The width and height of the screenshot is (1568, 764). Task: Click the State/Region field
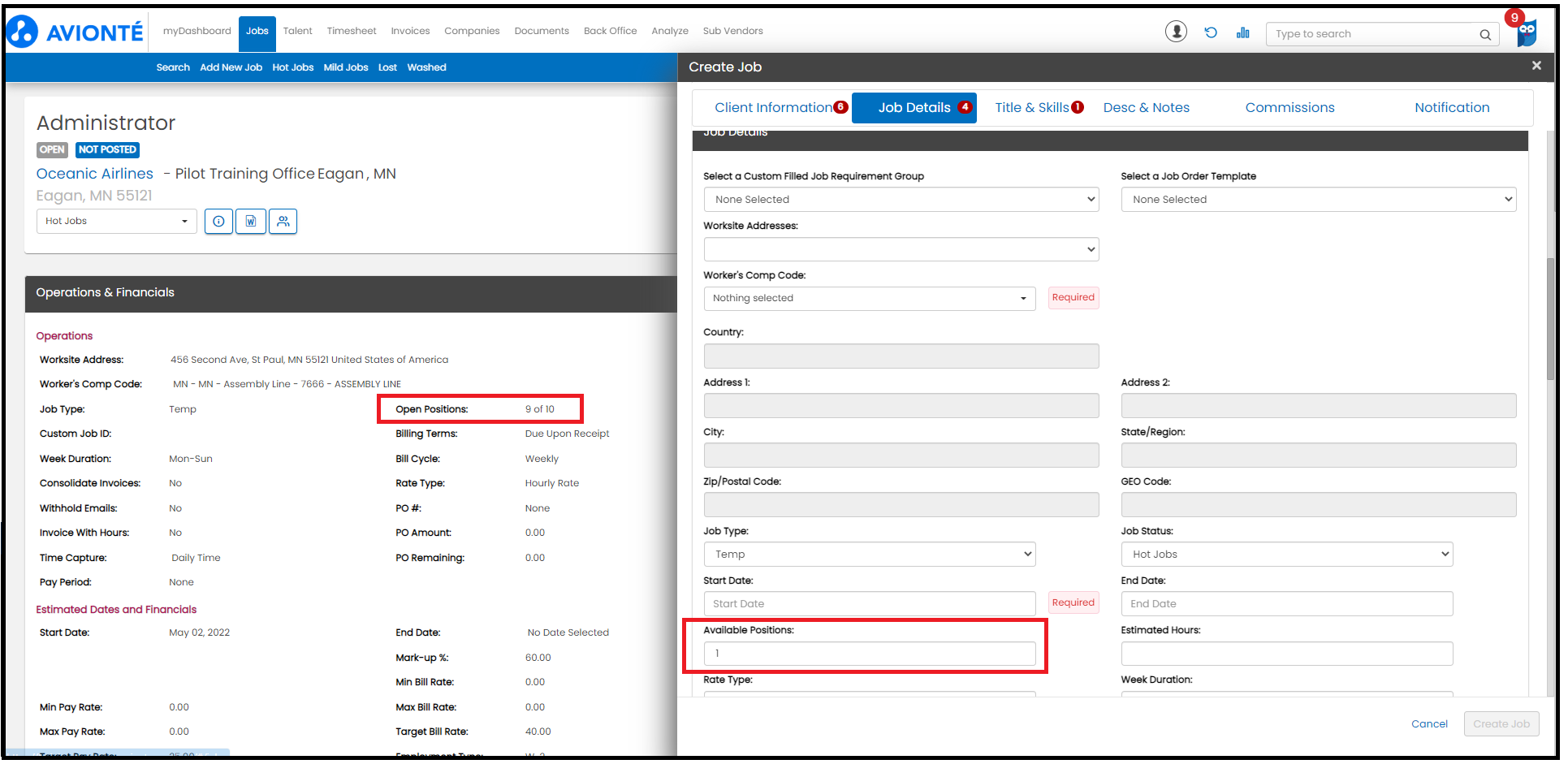pyautogui.click(x=1319, y=455)
